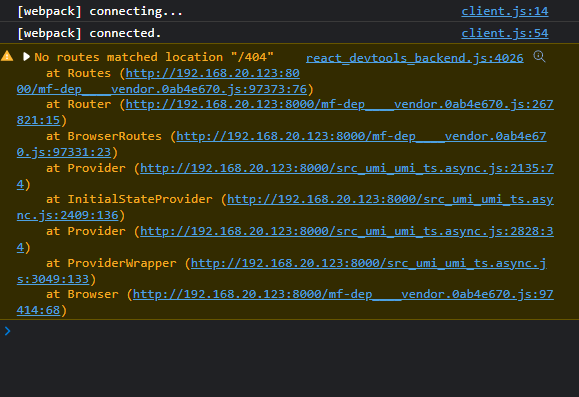Open the client.js:54 source link
The image size is (579, 397).
[504, 33]
